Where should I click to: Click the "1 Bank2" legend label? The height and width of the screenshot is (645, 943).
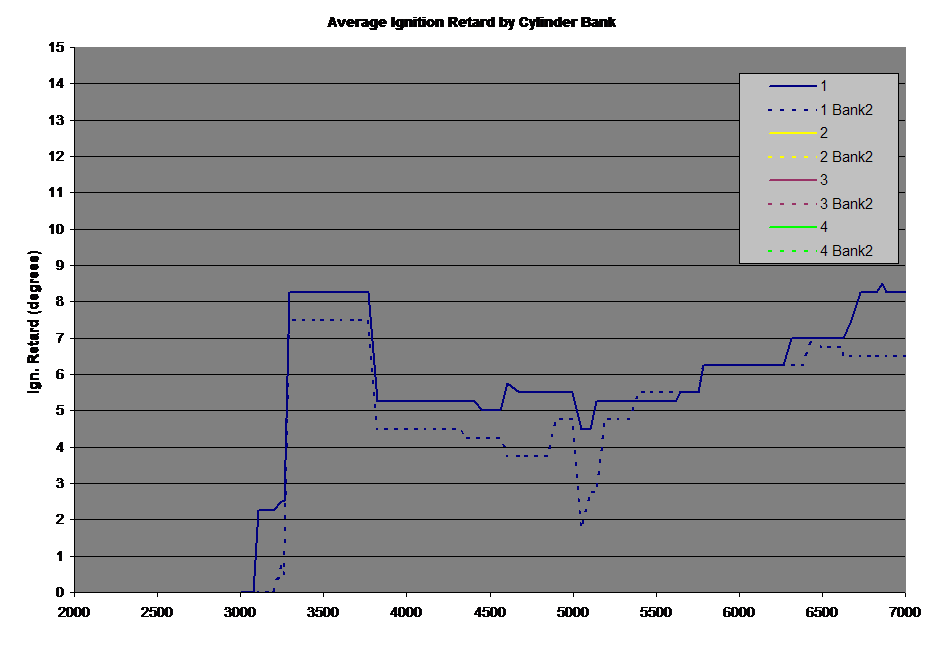pos(846,110)
